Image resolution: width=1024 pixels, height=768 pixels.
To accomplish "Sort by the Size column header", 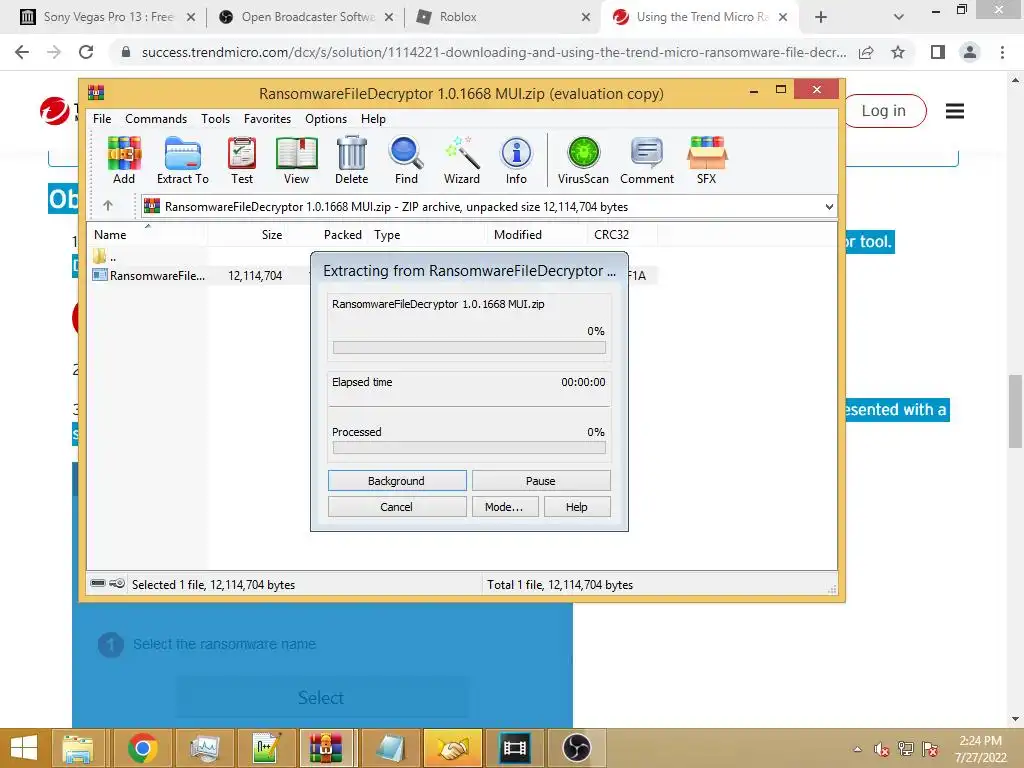I will click(248, 234).
